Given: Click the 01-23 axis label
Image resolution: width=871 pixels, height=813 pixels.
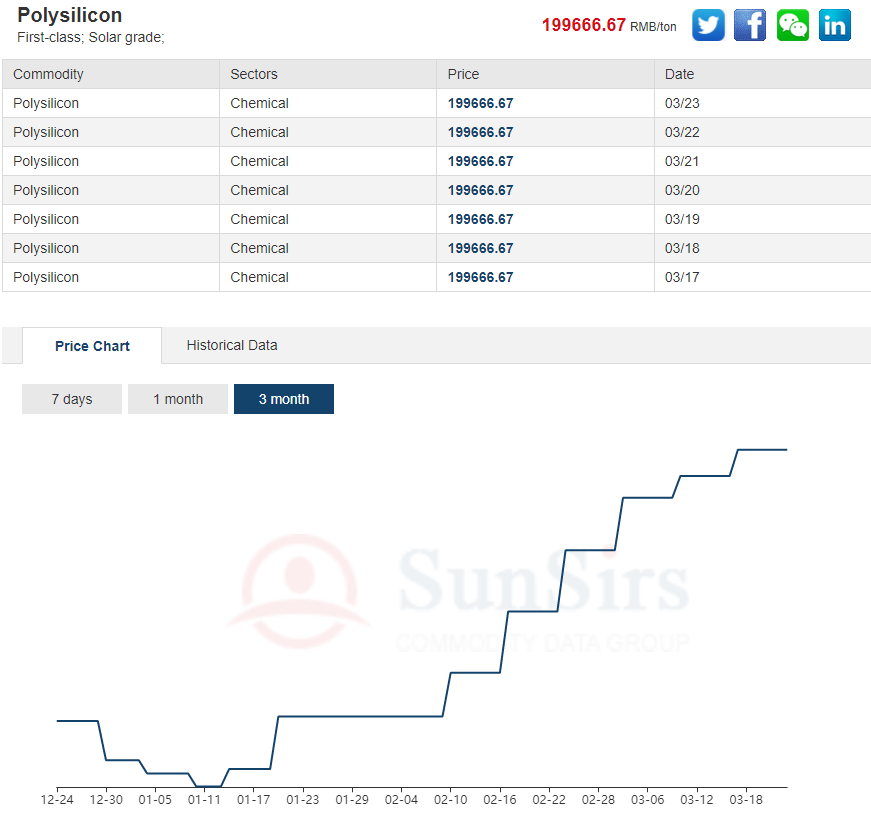Looking at the screenshot, I should tap(303, 799).
